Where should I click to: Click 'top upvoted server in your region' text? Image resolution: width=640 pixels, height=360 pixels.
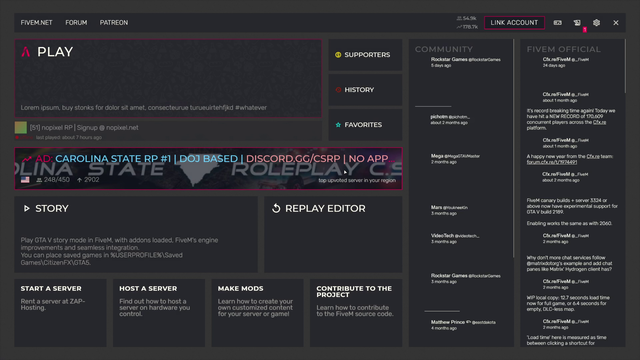(x=357, y=180)
